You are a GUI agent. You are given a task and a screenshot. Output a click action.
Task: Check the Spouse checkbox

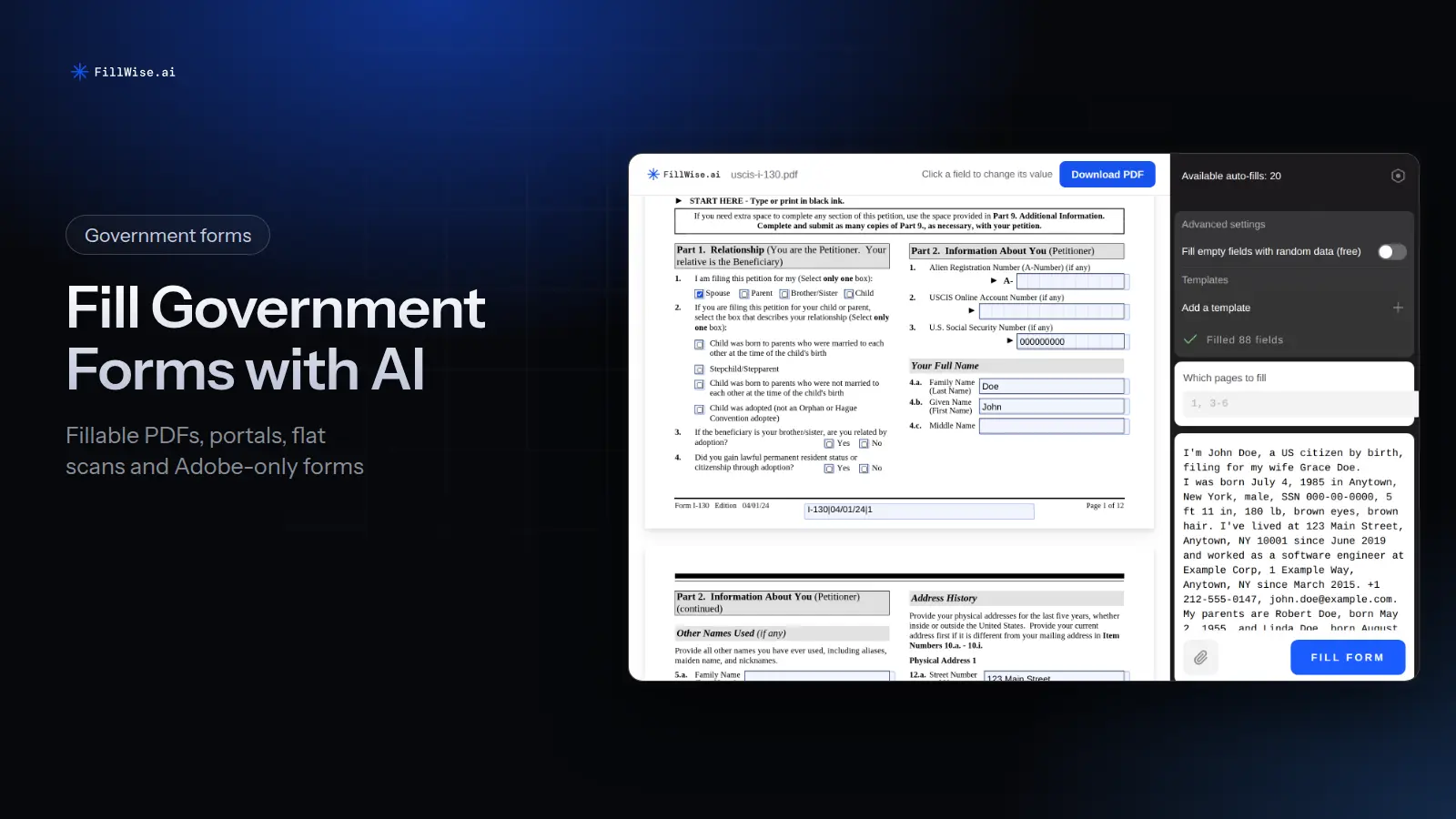point(699,294)
